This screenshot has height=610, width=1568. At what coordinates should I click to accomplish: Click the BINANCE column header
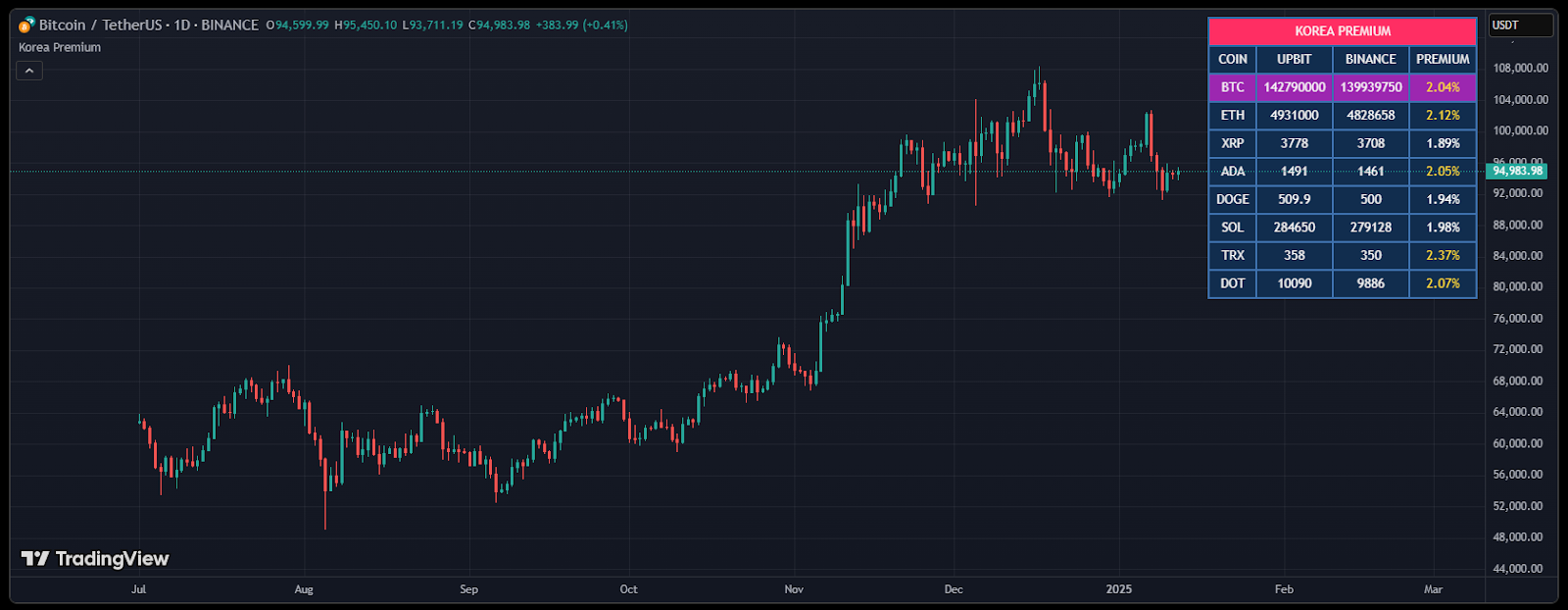pyautogui.click(x=1371, y=59)
